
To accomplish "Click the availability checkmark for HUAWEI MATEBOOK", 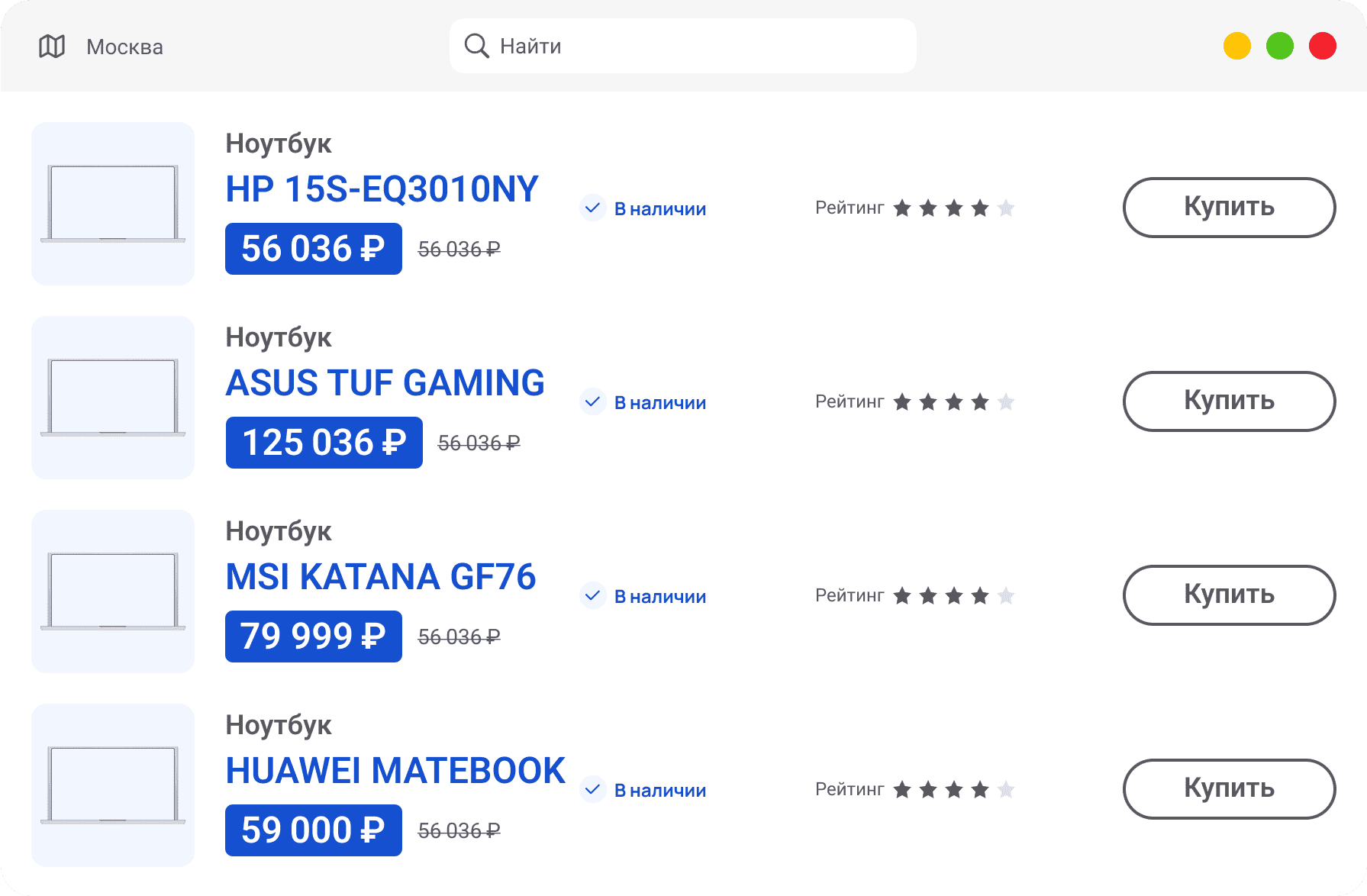I will coord(592,789).
